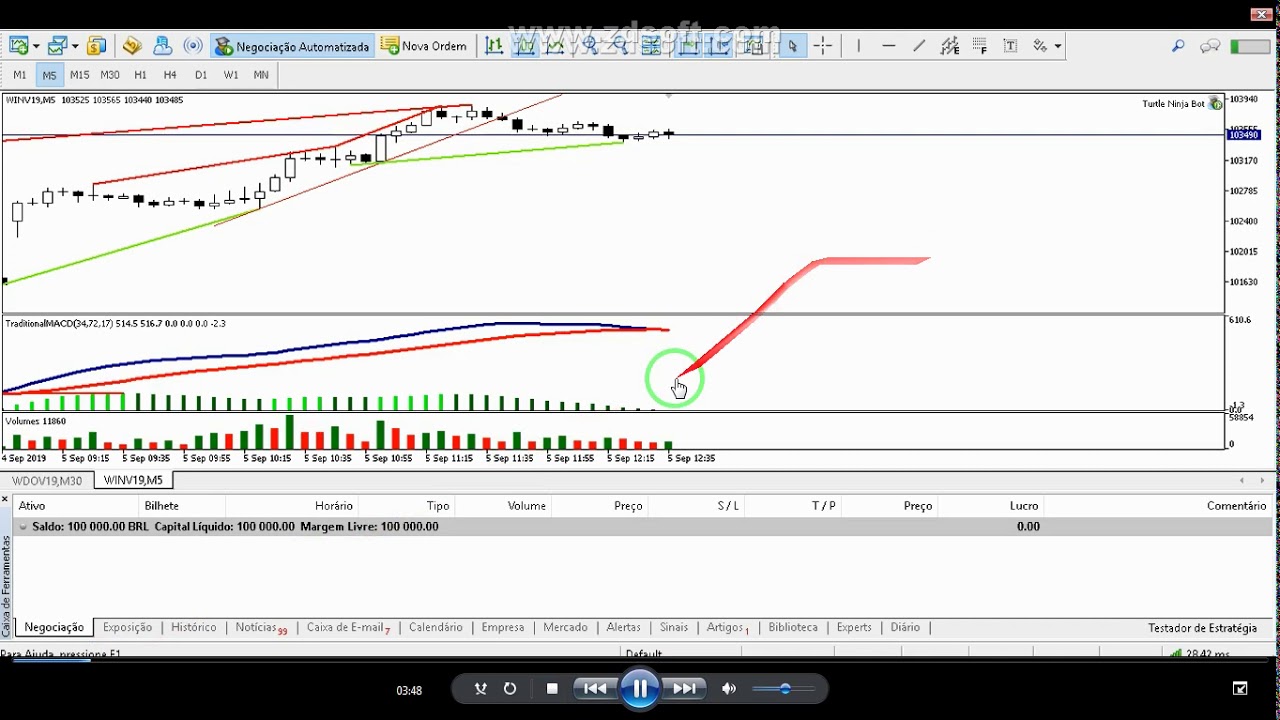Select the cursor arrow tool
The image size is (1280, 720).
[x=793, y=46]
